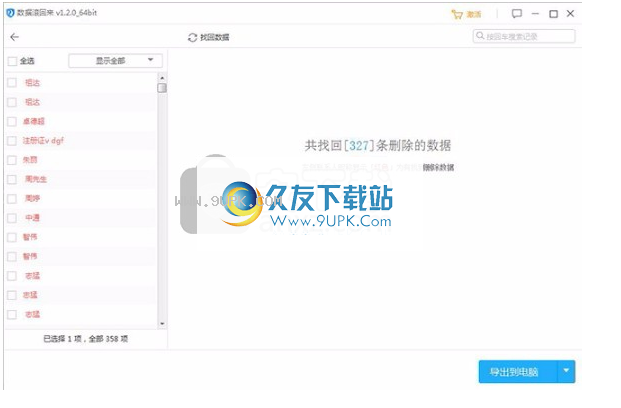Click the contact list scrollbar thumb
Image resolution: width=621 pixels, height=408 pixels.
tap(162, 88)
